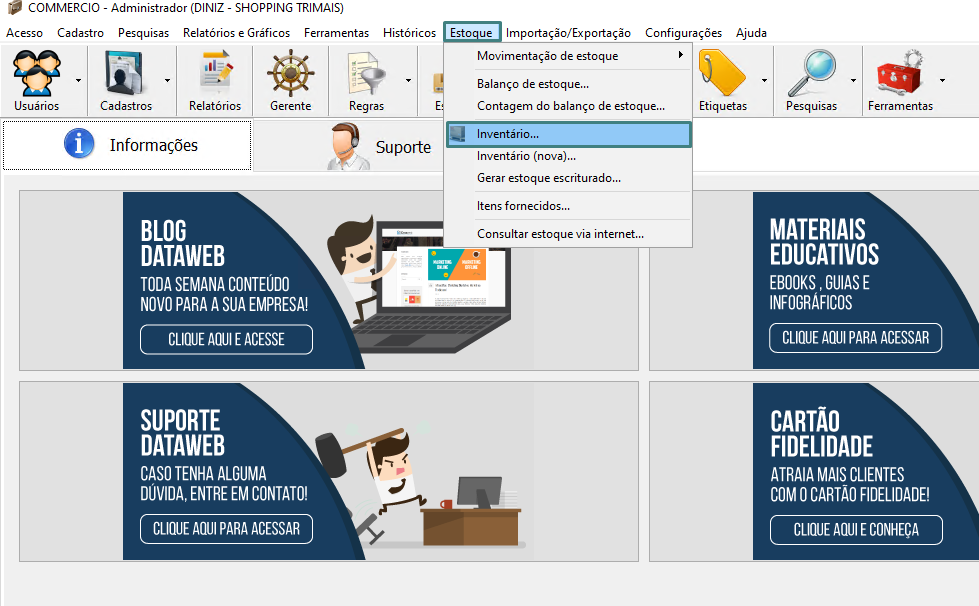
Task: Click the Relatórios toolbar icon
Action: tap(215, 74)
